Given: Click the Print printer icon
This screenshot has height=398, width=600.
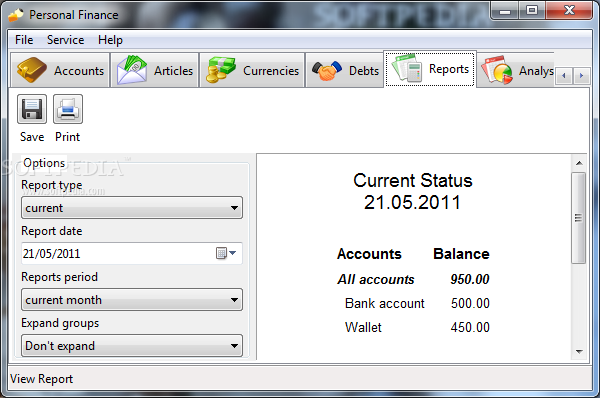Looking at the screenshot, I should (x=68, y=109).
